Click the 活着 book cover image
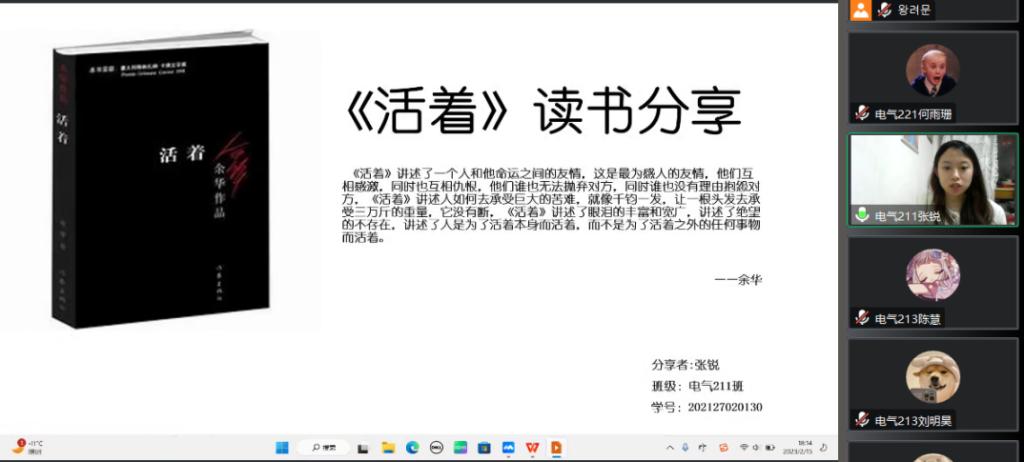 click(x=161, y=178)
